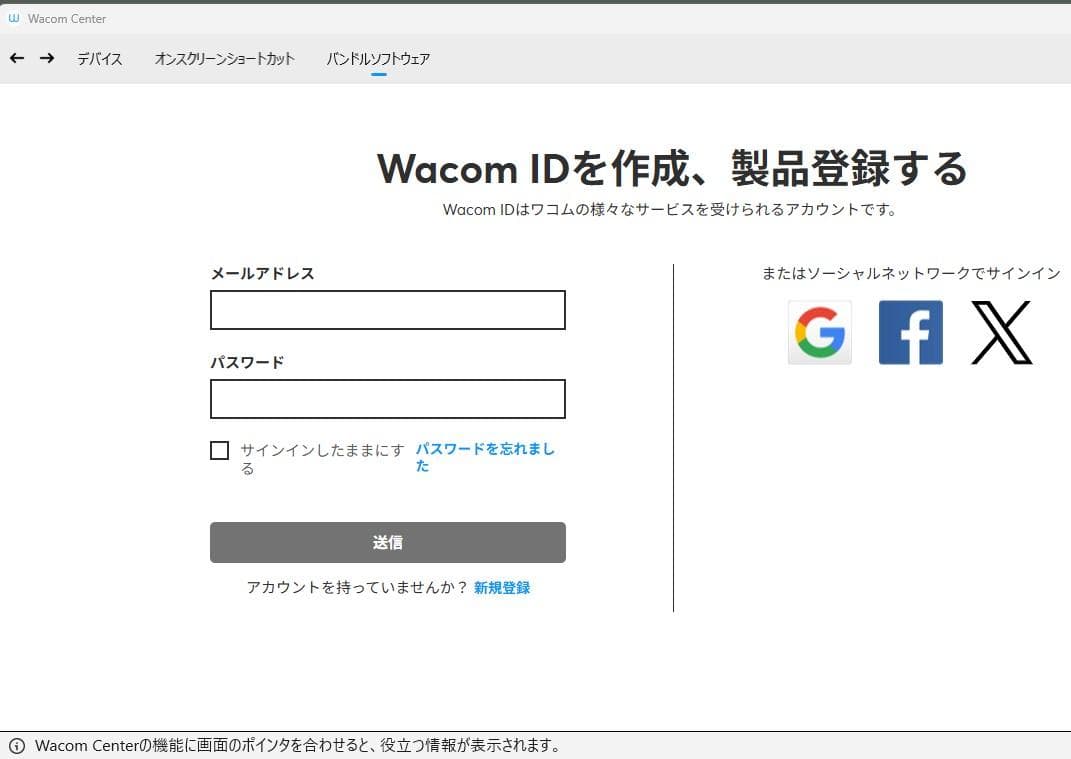Click the back navigation arrow

[x=16, y=58]
